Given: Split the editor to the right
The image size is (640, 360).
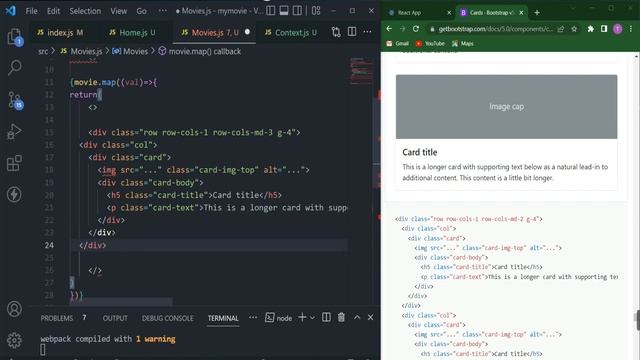Looking at the screenshot, I should click(x=352, y=32).
